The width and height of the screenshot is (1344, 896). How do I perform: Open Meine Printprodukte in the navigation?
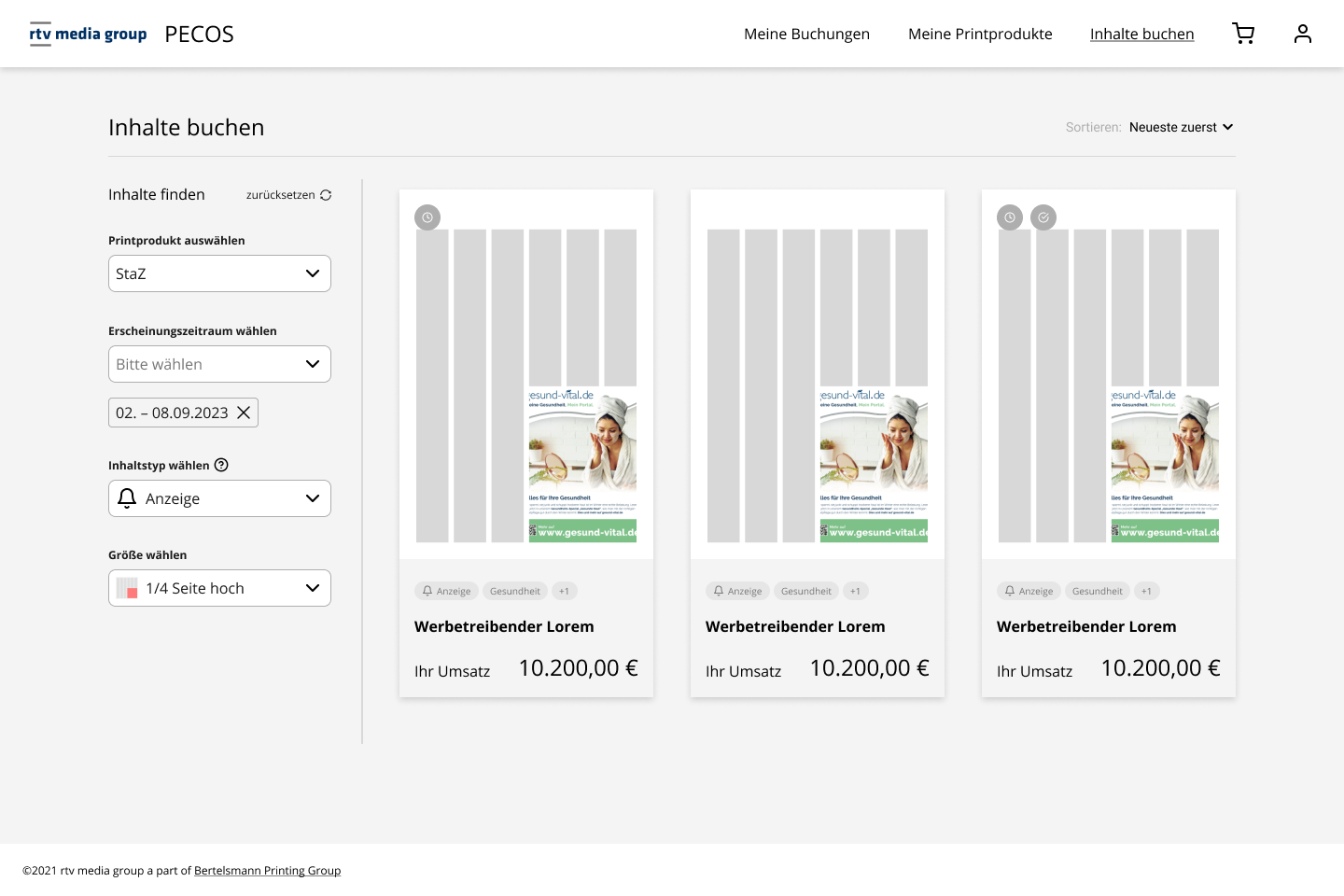(x=980, y=34)
